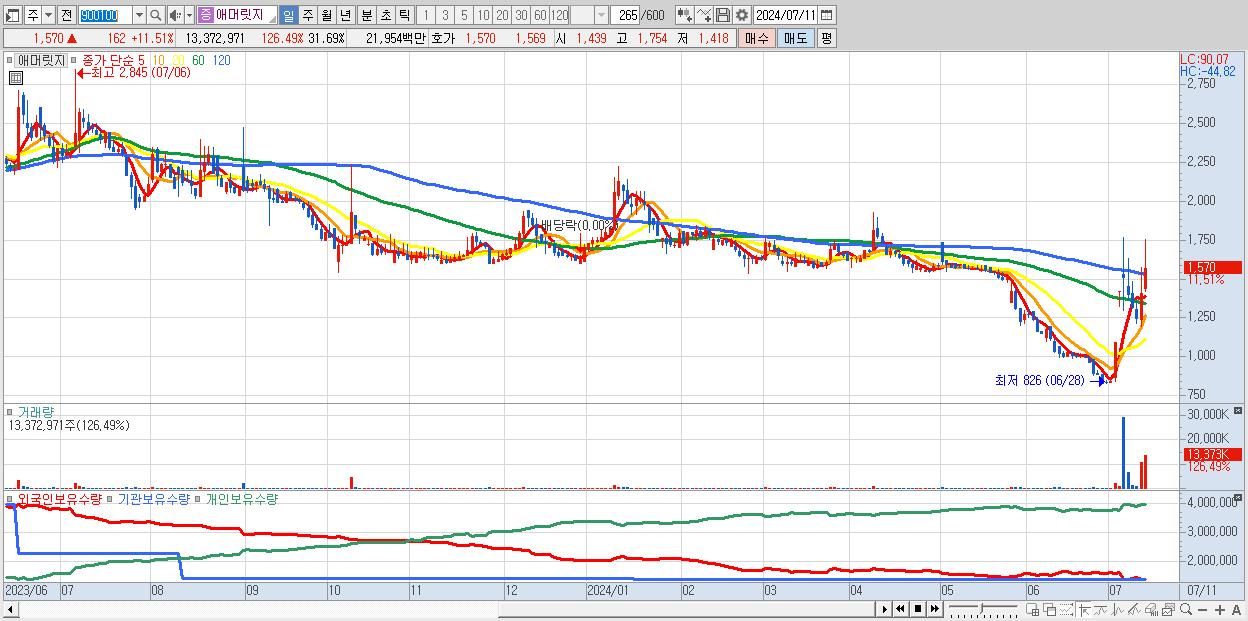Expand the stock code dropdown arrow
Viewport: 1248px width, 621px height.
point(139,16)
